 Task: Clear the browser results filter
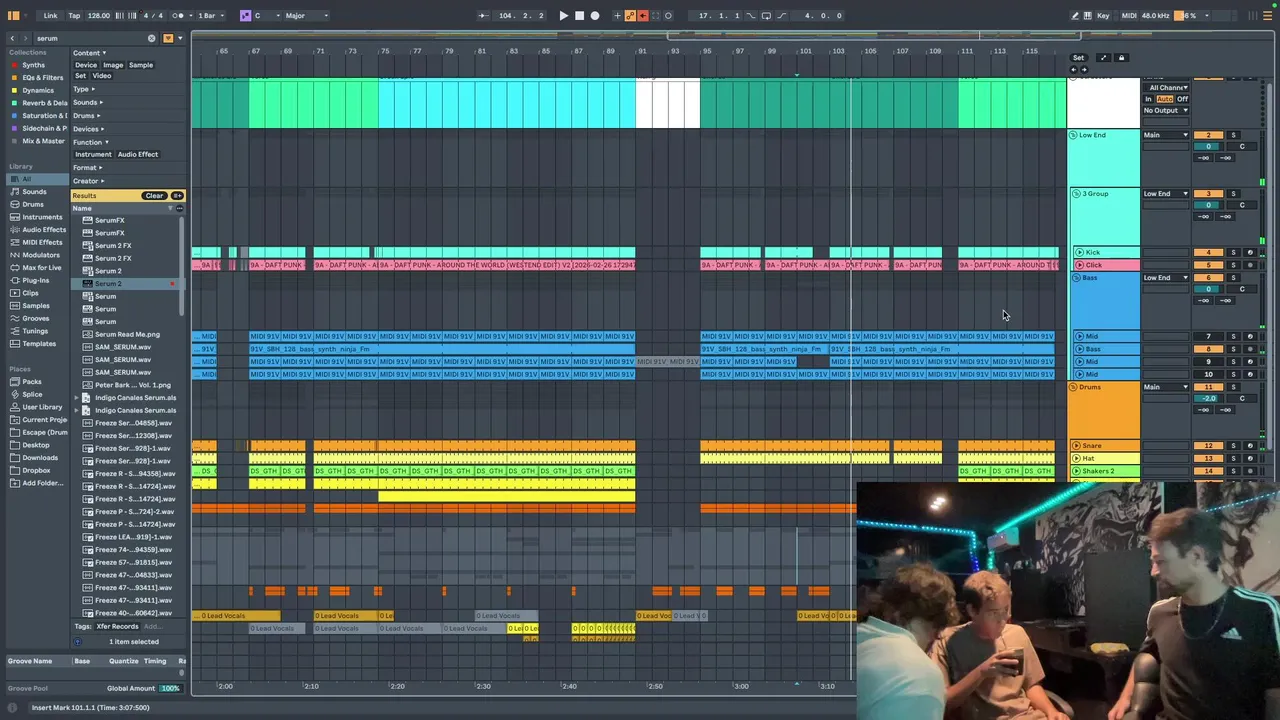(154, 195)
